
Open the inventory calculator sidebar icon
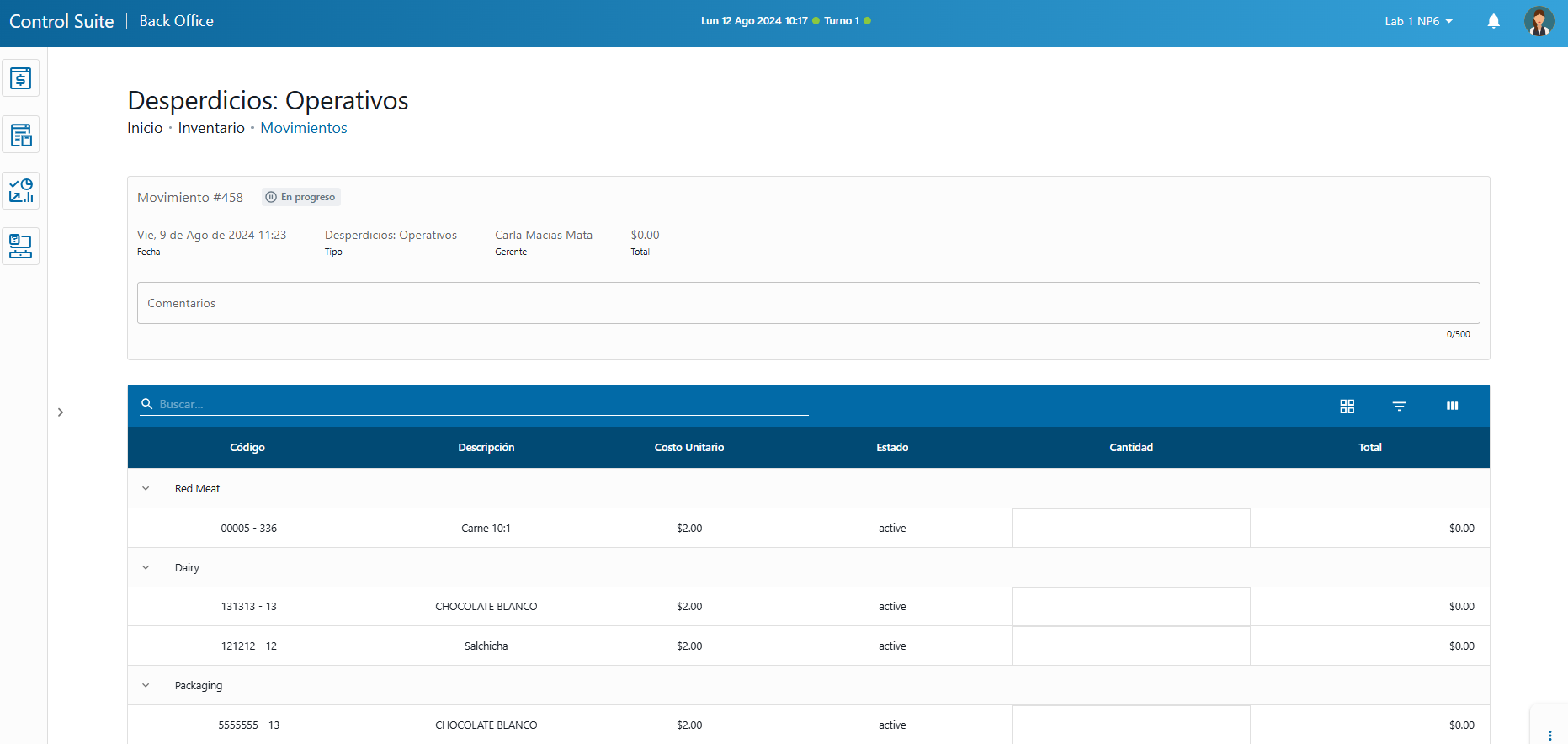pyautogui.click(x=21, y=135)
